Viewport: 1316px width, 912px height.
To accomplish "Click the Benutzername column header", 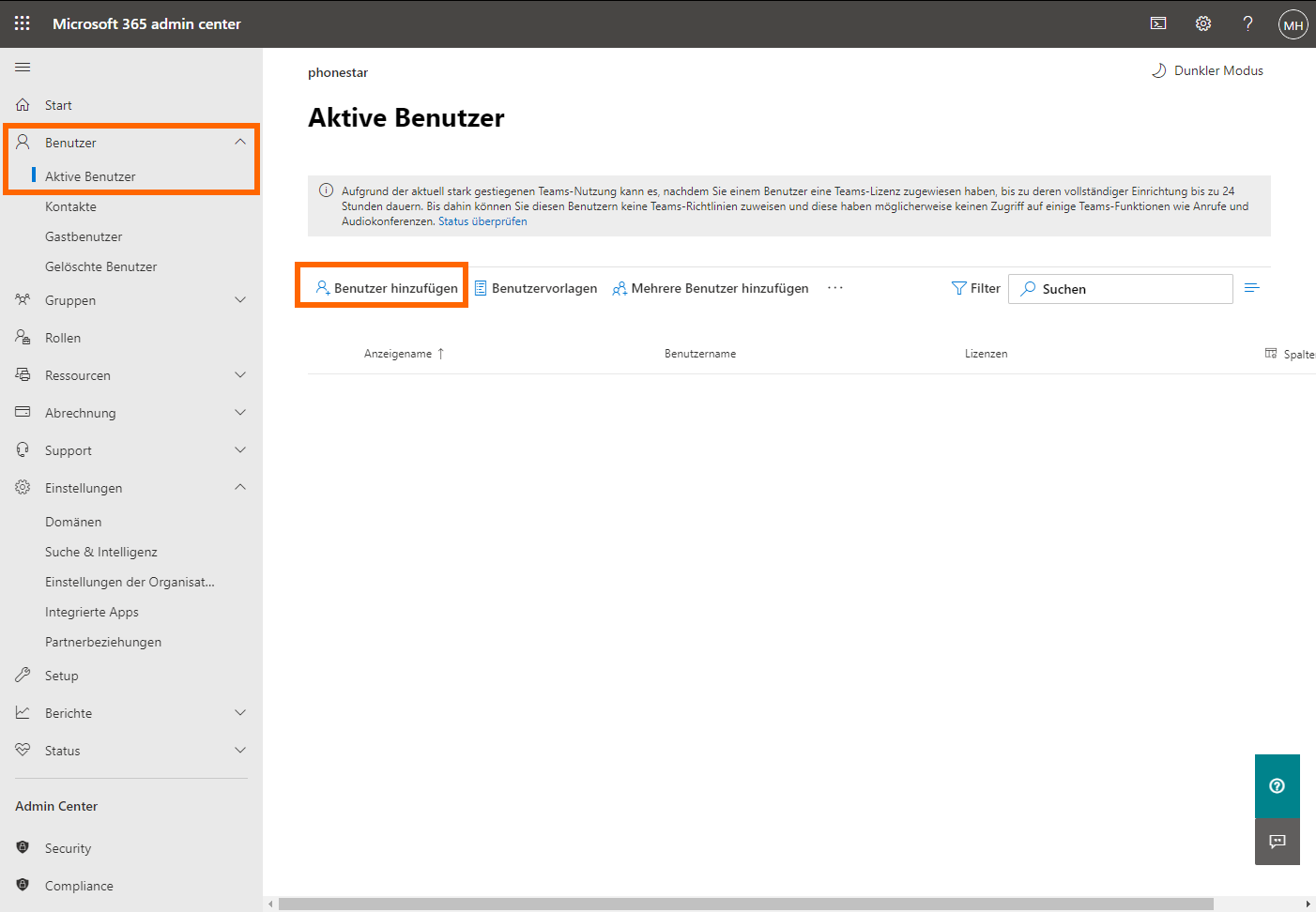I will pos(700,354).
